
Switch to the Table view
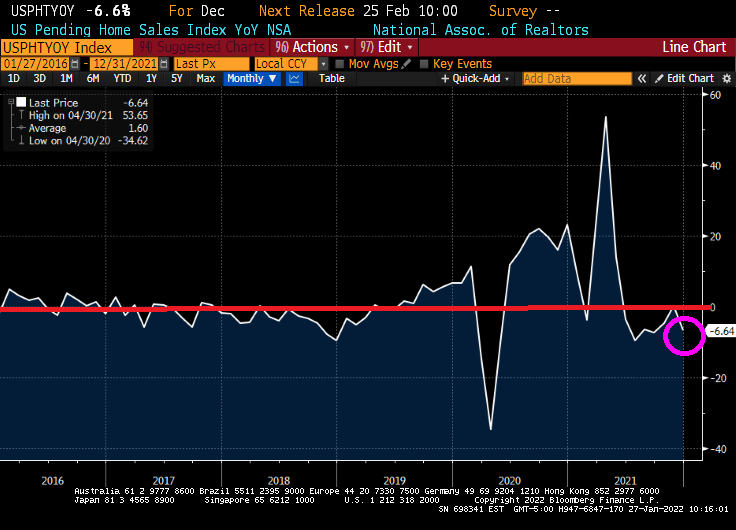[x=331, y=78]
